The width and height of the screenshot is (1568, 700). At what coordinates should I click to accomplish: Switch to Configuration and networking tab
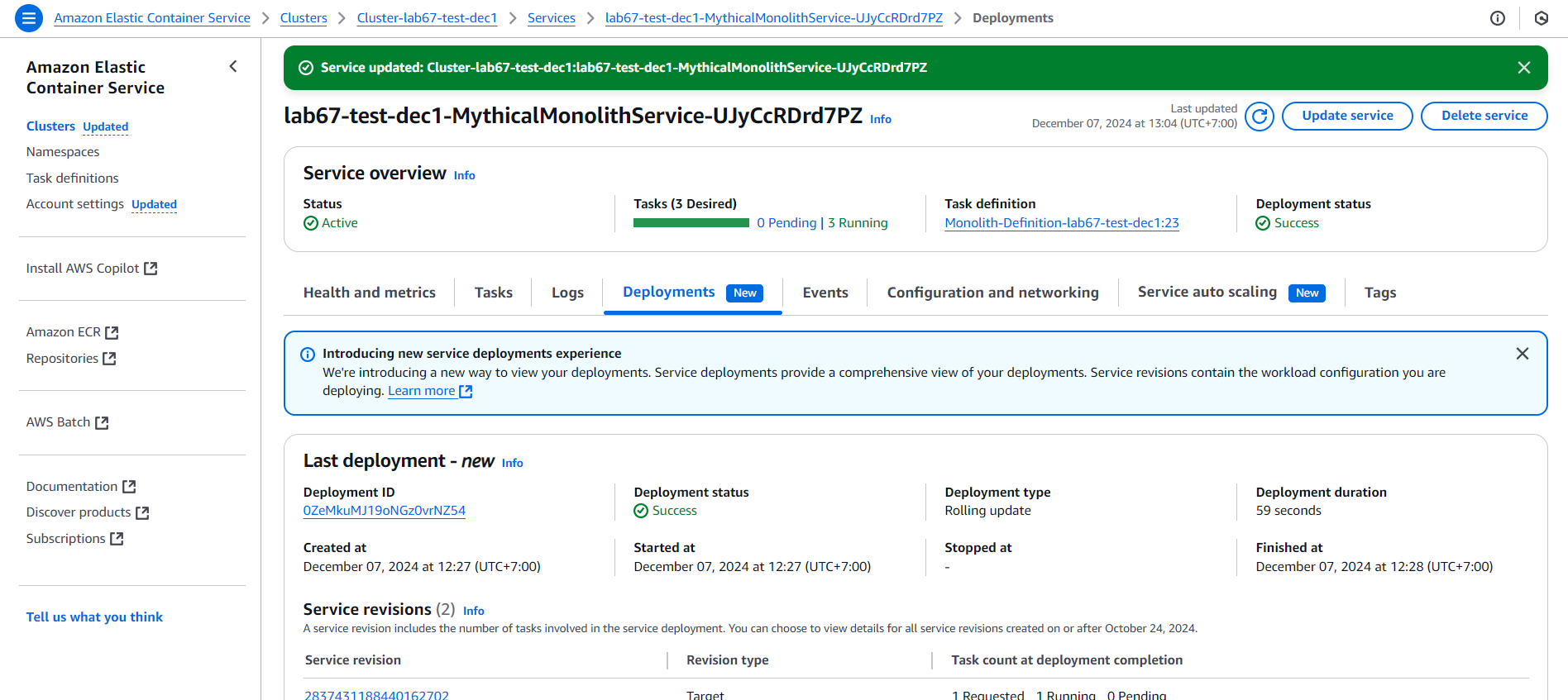click(x=993, y=293)
